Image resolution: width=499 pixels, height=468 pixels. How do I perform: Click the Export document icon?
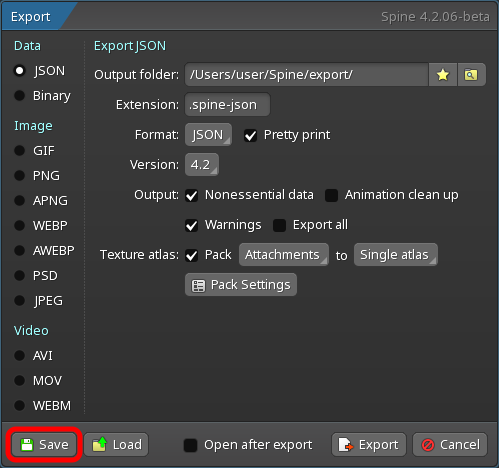tap(346, 445)
